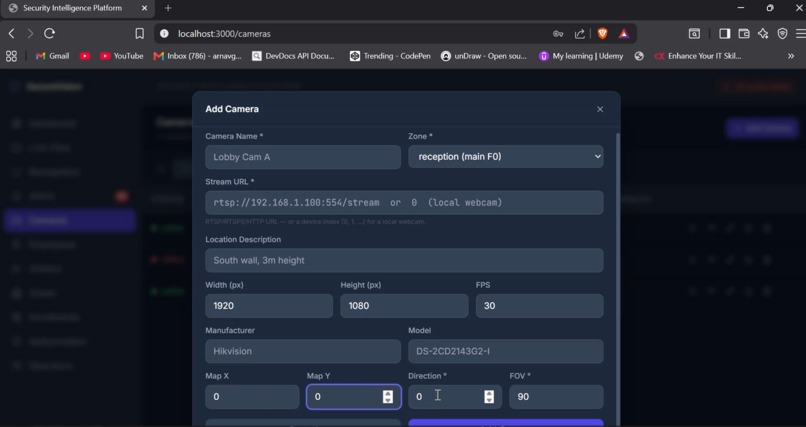Viewport: 806px width, 427px height.
Task: Click the Direction number field
Action: pyautogui.click(x=455, y=397)
